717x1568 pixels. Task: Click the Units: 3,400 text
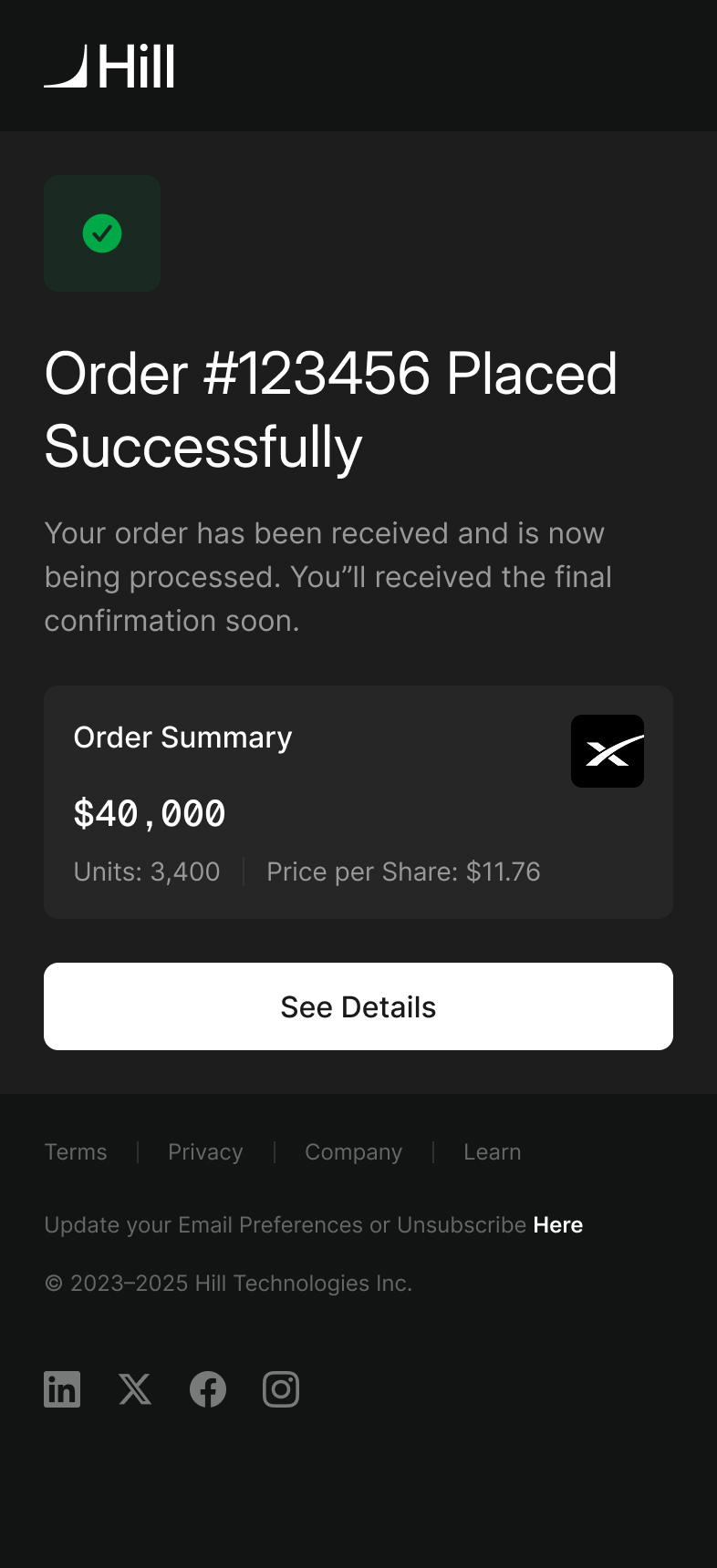point(147,872)
